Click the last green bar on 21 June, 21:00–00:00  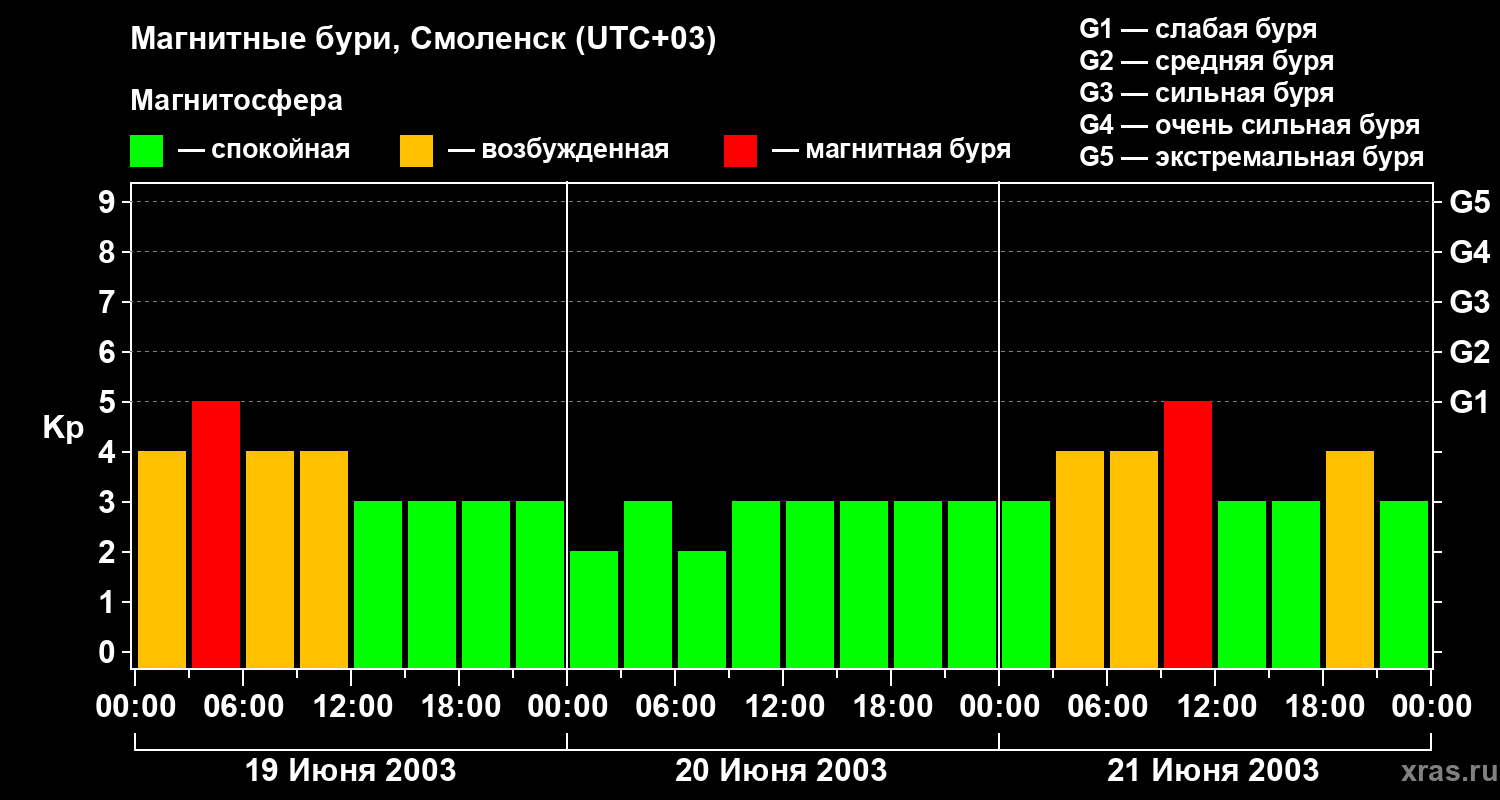click(x=1404, y=584)
